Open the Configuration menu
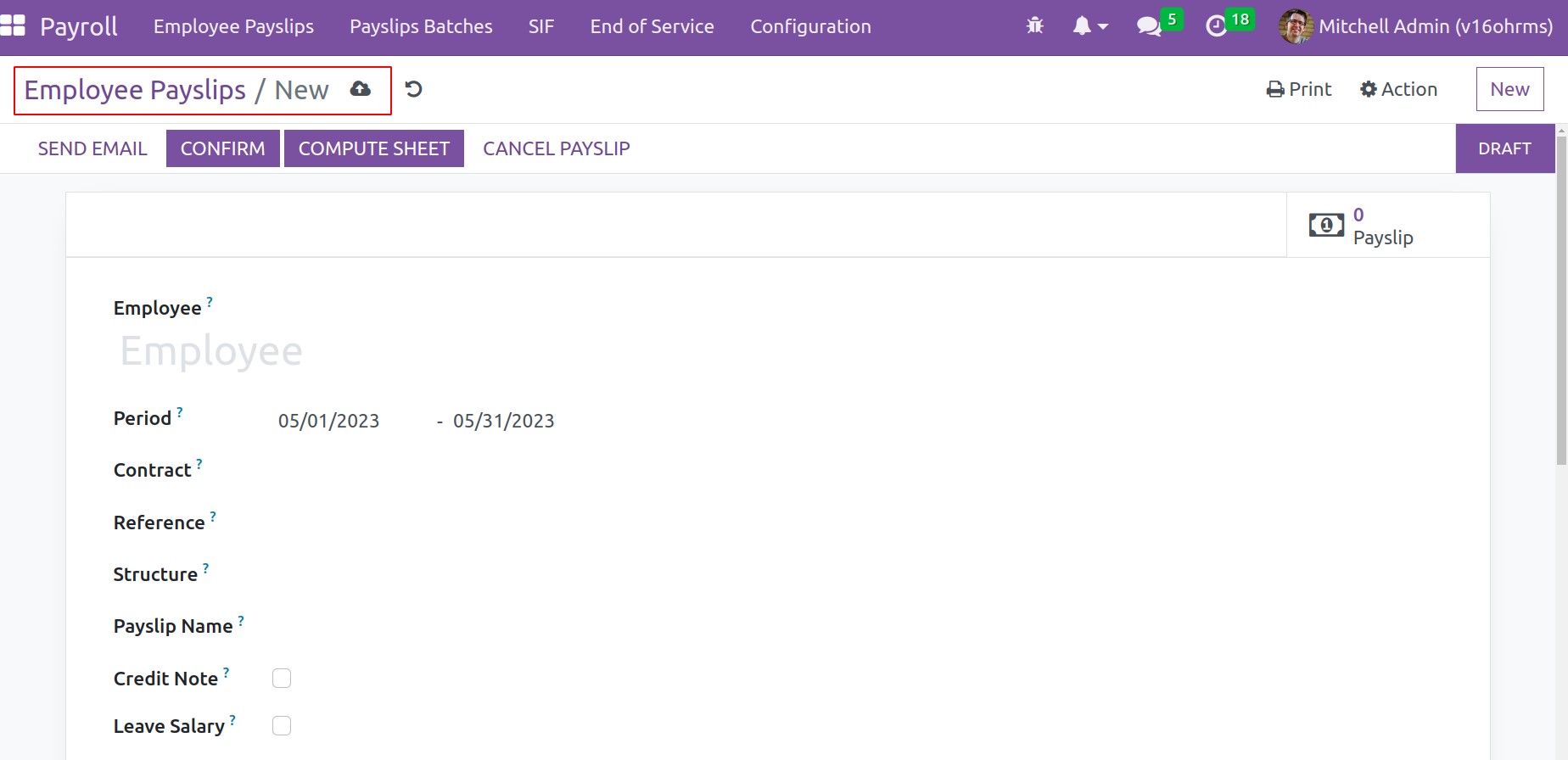 pyautogui.click(x=810, y=26)
